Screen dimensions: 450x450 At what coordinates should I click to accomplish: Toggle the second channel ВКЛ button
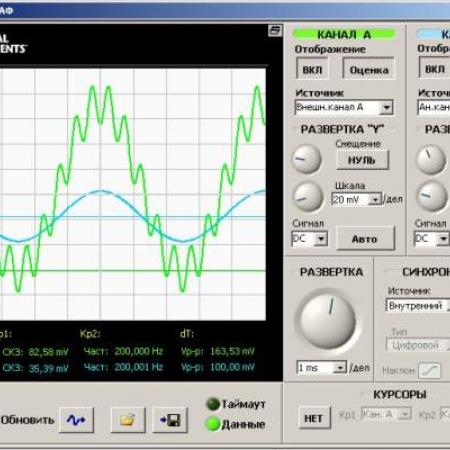[x=435, y=69]
